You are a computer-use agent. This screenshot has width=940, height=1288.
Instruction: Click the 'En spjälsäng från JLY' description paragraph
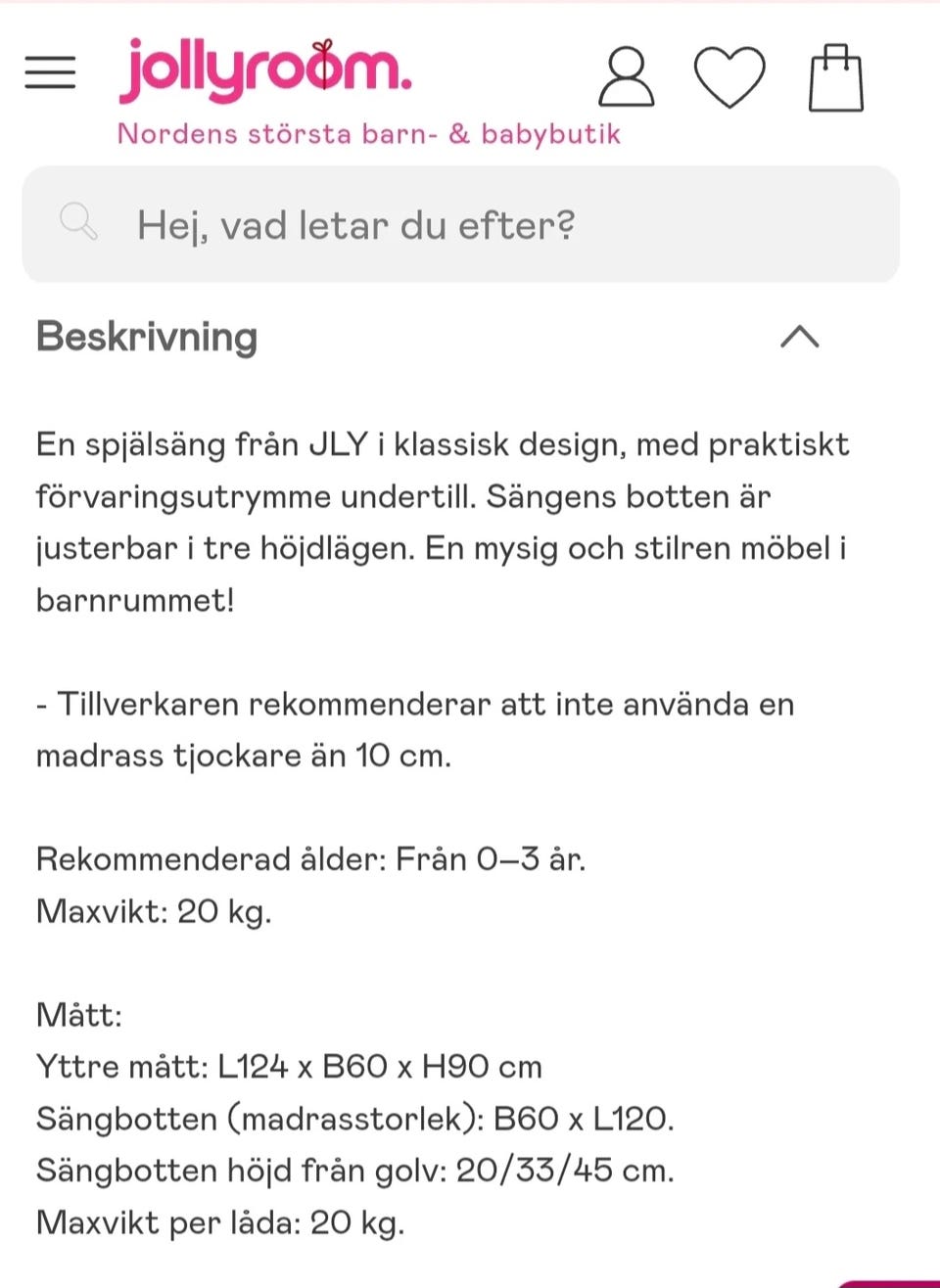(x=442, y=522)
